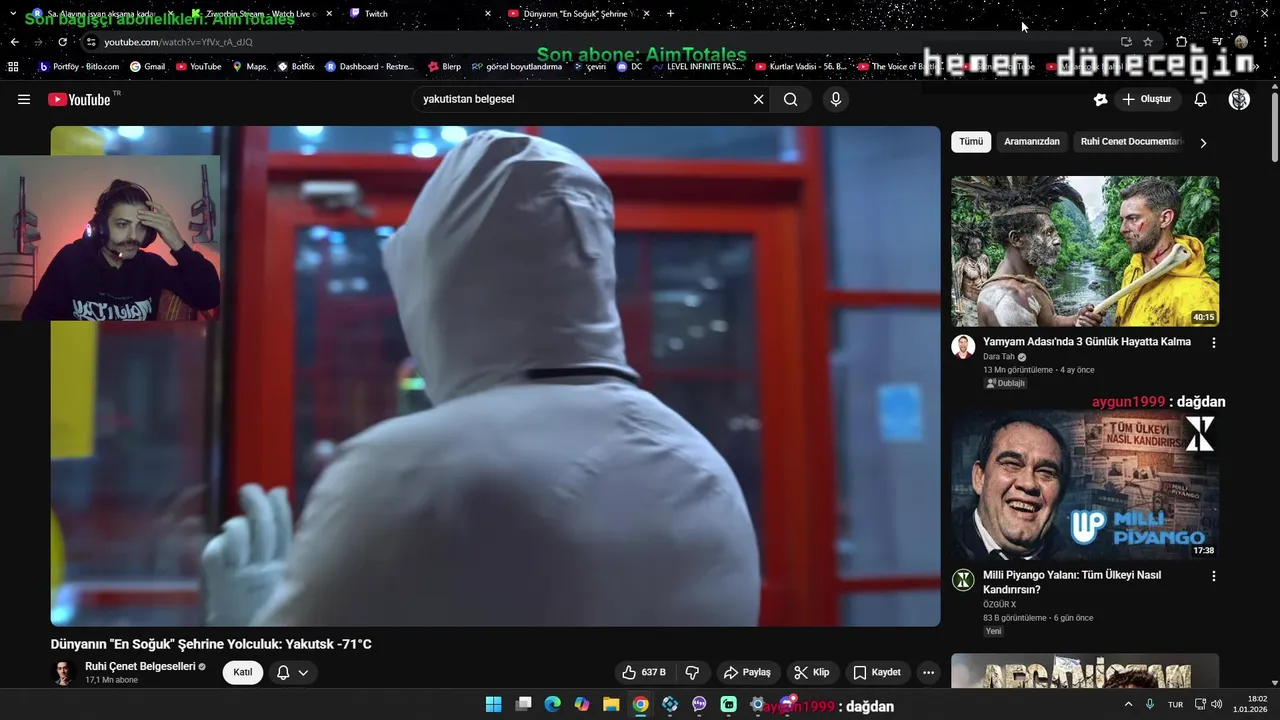
Task: Dislike the video
Action: pyautogui.click(x=692, y=672)
